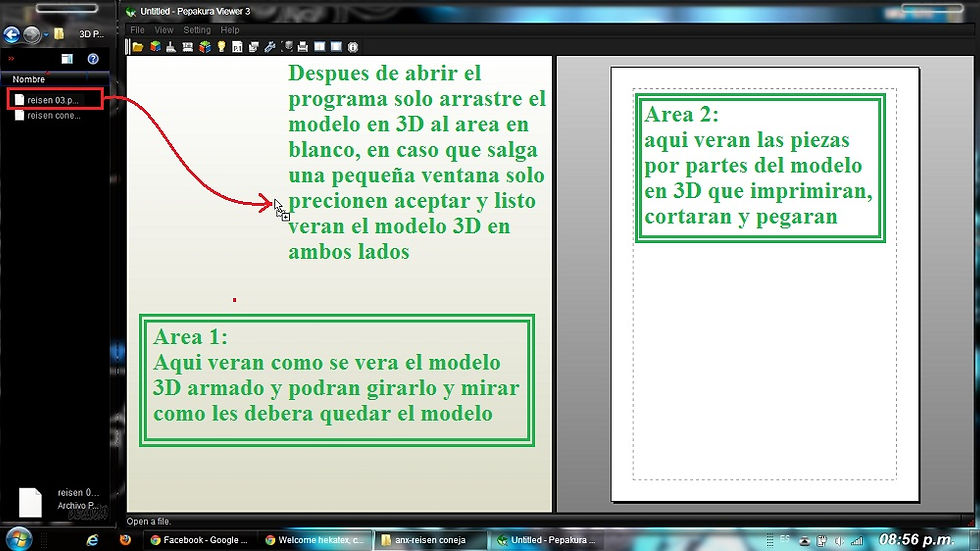Screen dimensions: 980x551
Task: Open the View menu
Action: click(164, 30)
